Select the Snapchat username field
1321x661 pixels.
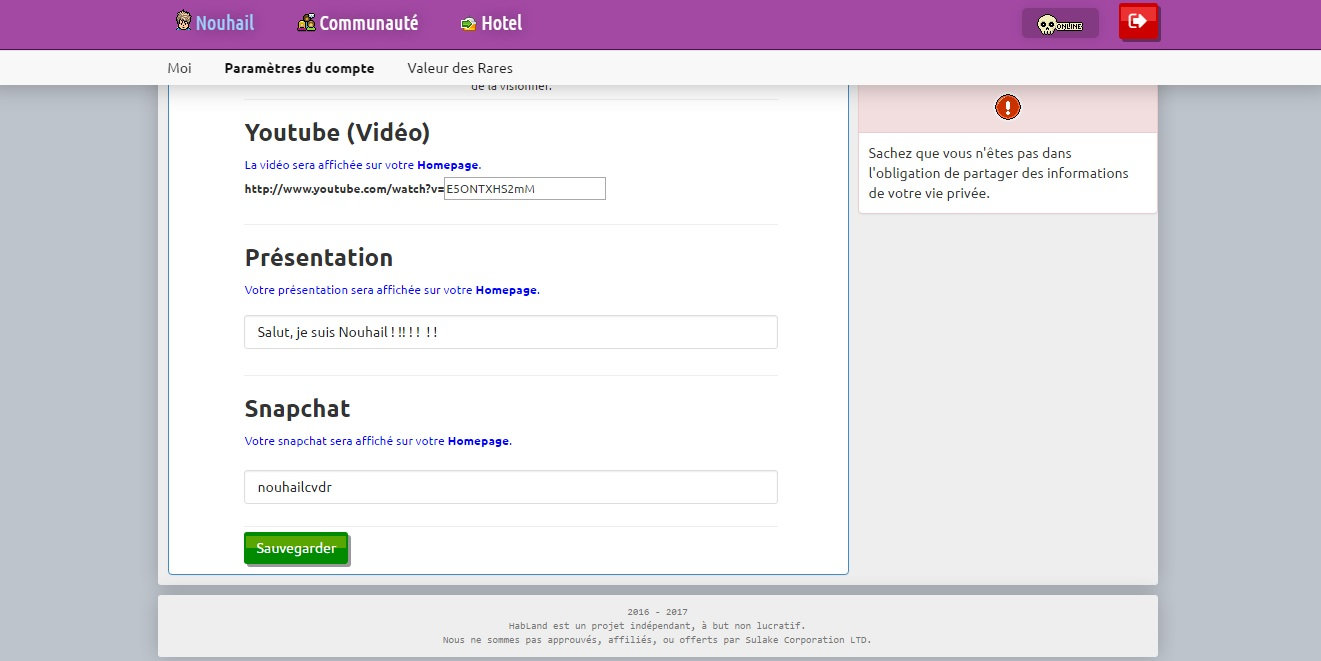point(510,487)
